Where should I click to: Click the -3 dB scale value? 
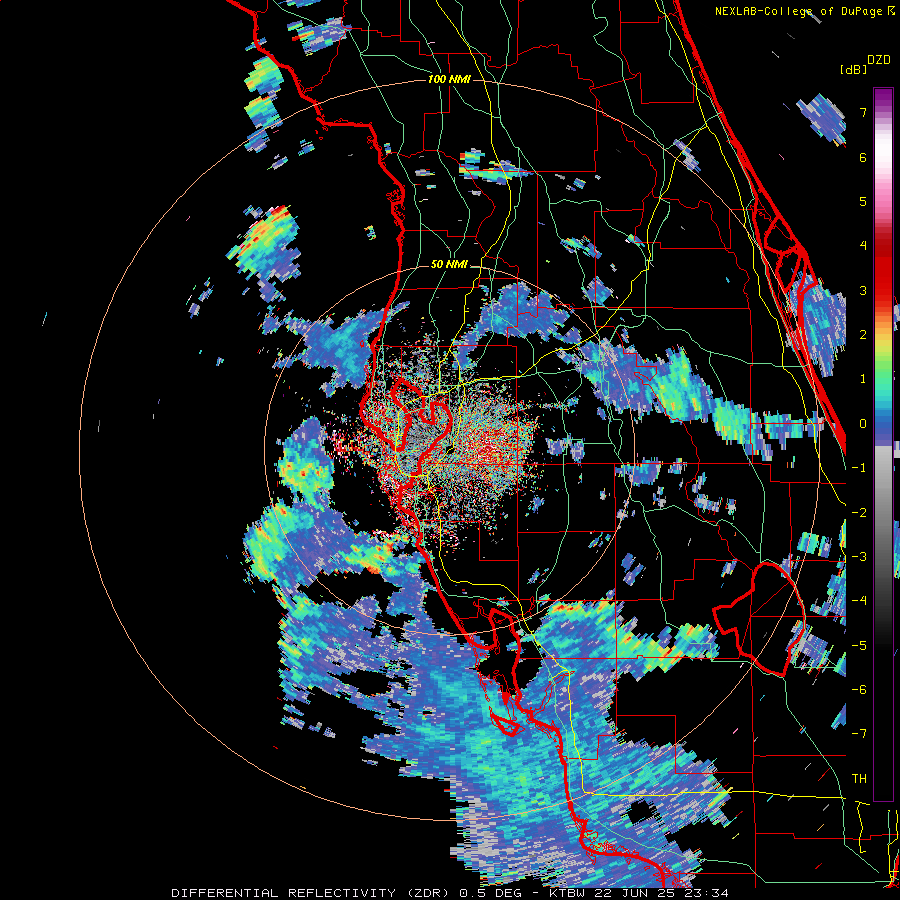click(x=859, y=557)
